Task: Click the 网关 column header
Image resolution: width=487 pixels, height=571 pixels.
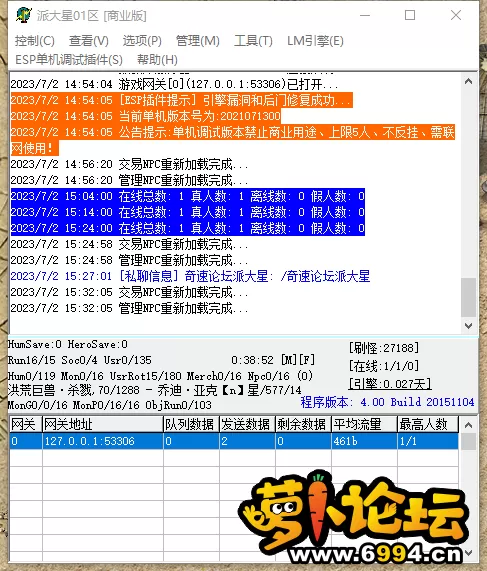Action: 25,424
